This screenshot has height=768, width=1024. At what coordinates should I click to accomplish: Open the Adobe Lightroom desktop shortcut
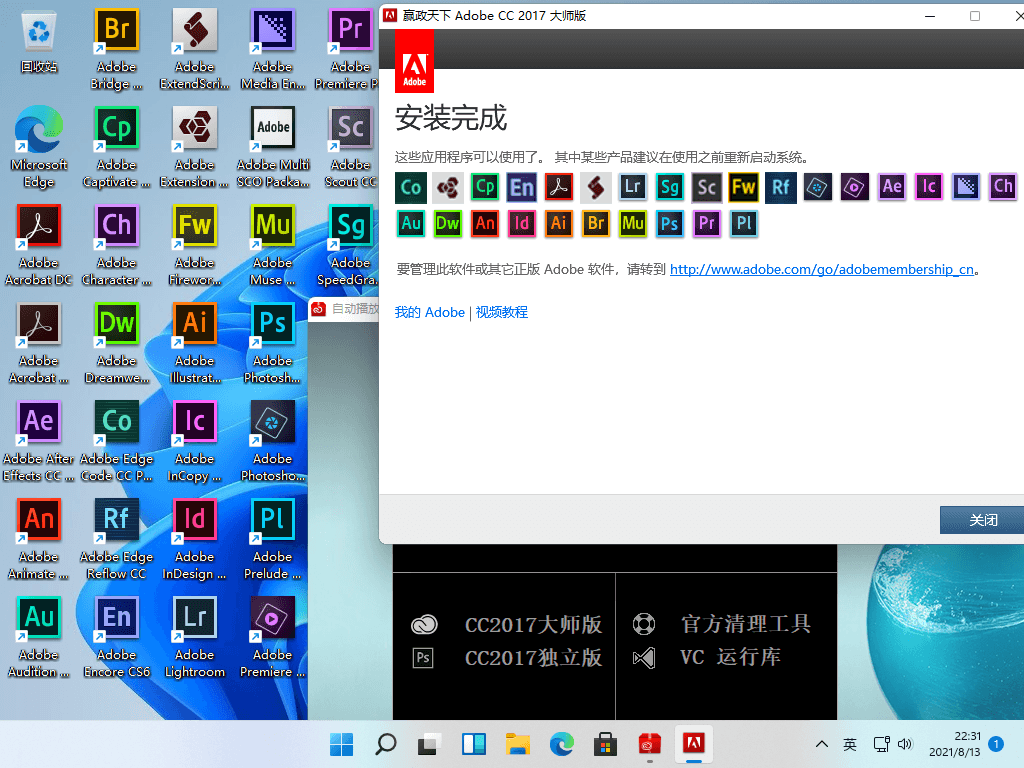[195, 637]
